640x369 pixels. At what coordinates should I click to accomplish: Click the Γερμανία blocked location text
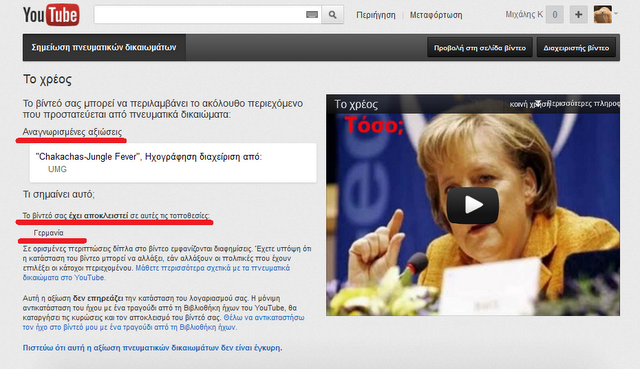(x=49, y=233)
